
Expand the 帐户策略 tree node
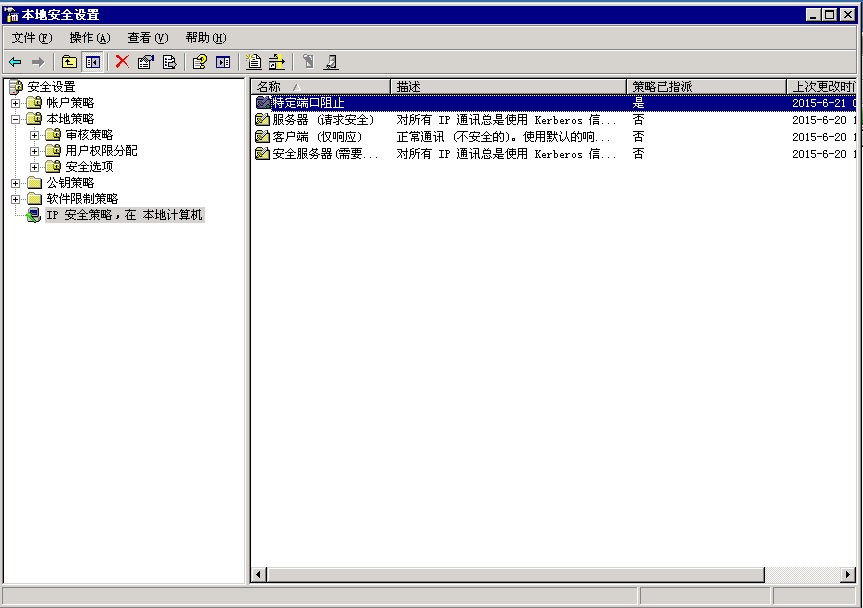coord(16,103)
